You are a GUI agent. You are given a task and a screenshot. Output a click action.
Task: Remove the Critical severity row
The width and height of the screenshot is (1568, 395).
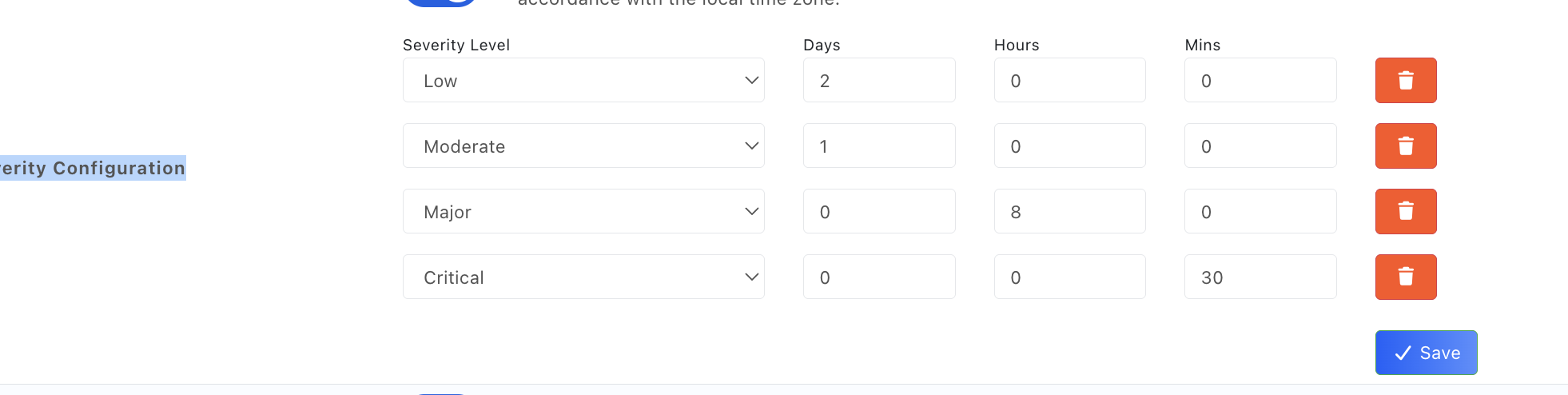(1405, 277)
